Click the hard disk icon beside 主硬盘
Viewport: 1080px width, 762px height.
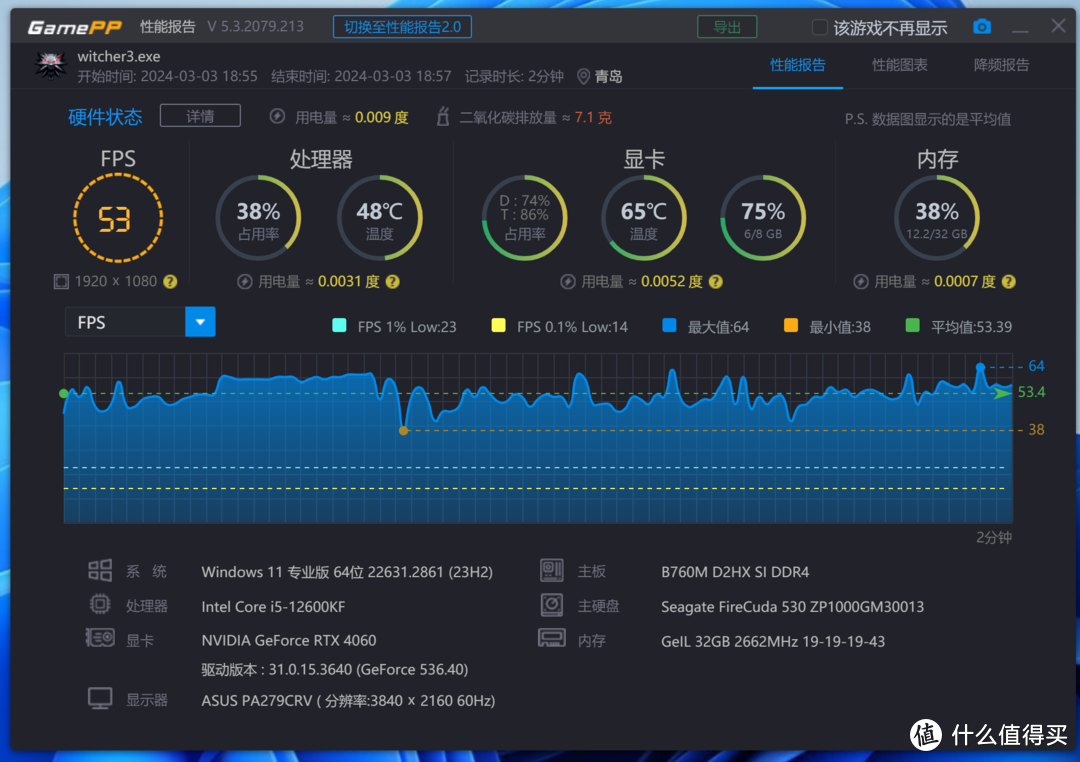coord(552,605)
